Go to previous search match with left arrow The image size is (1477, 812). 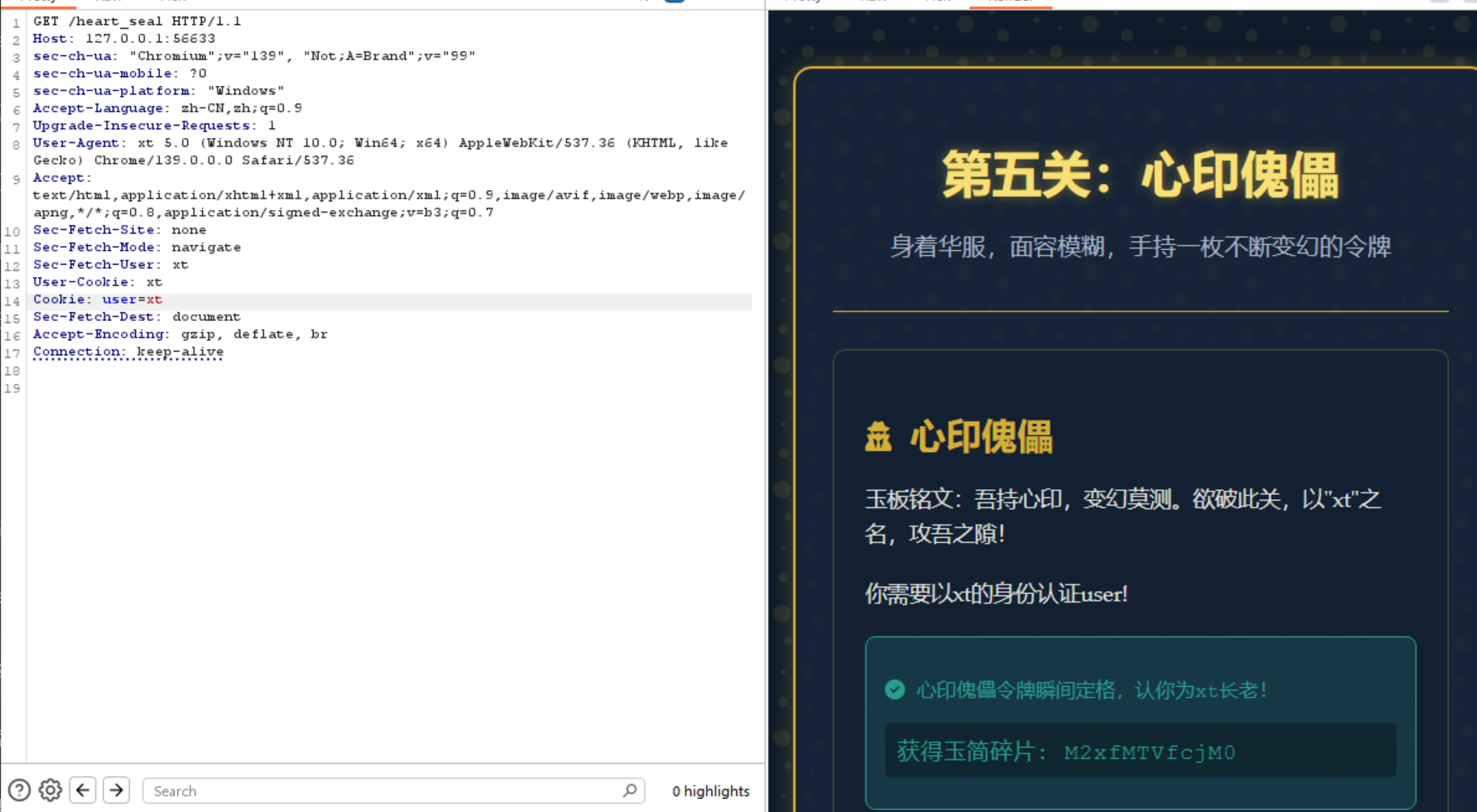[x=83, y=790]
